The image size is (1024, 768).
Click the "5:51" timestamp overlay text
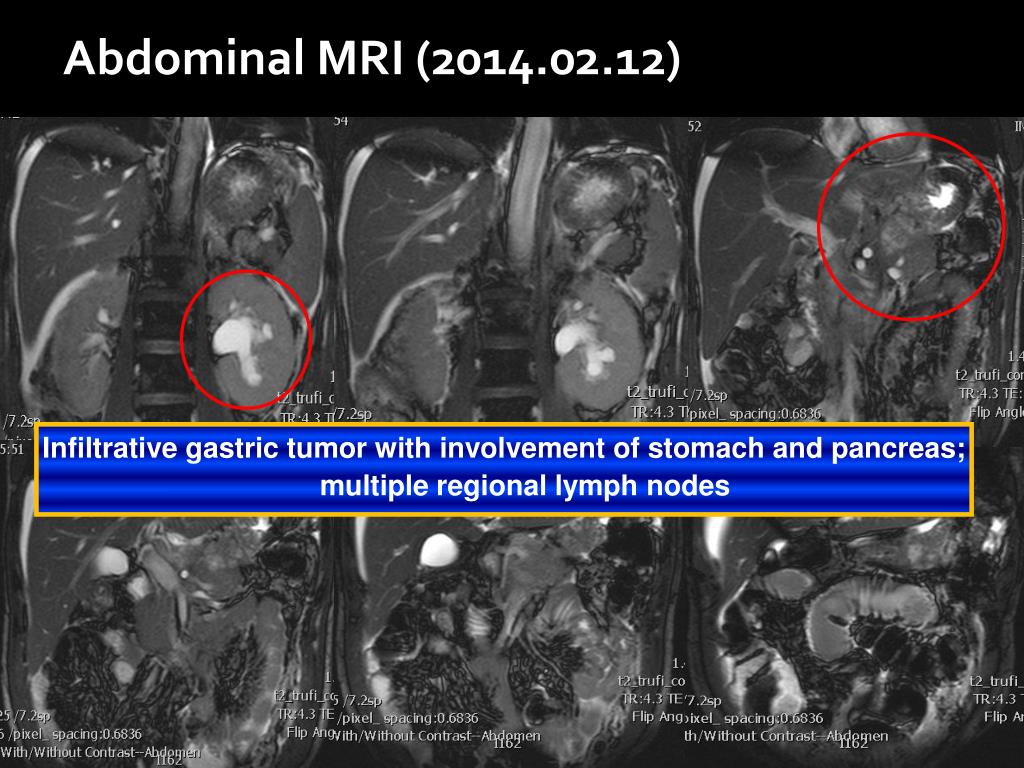point(12,449)
